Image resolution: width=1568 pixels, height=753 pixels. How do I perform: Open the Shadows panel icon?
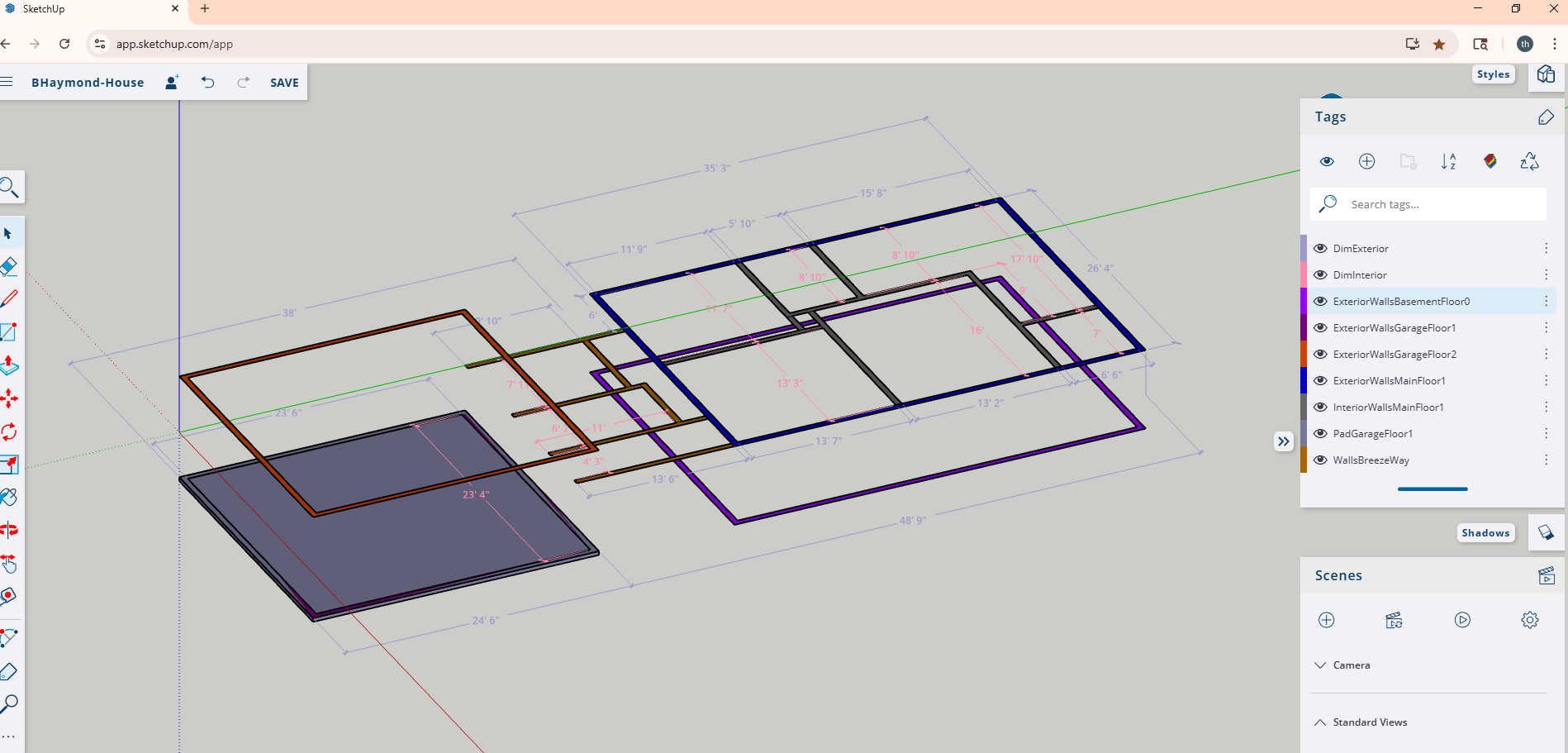coord(1547,532)
